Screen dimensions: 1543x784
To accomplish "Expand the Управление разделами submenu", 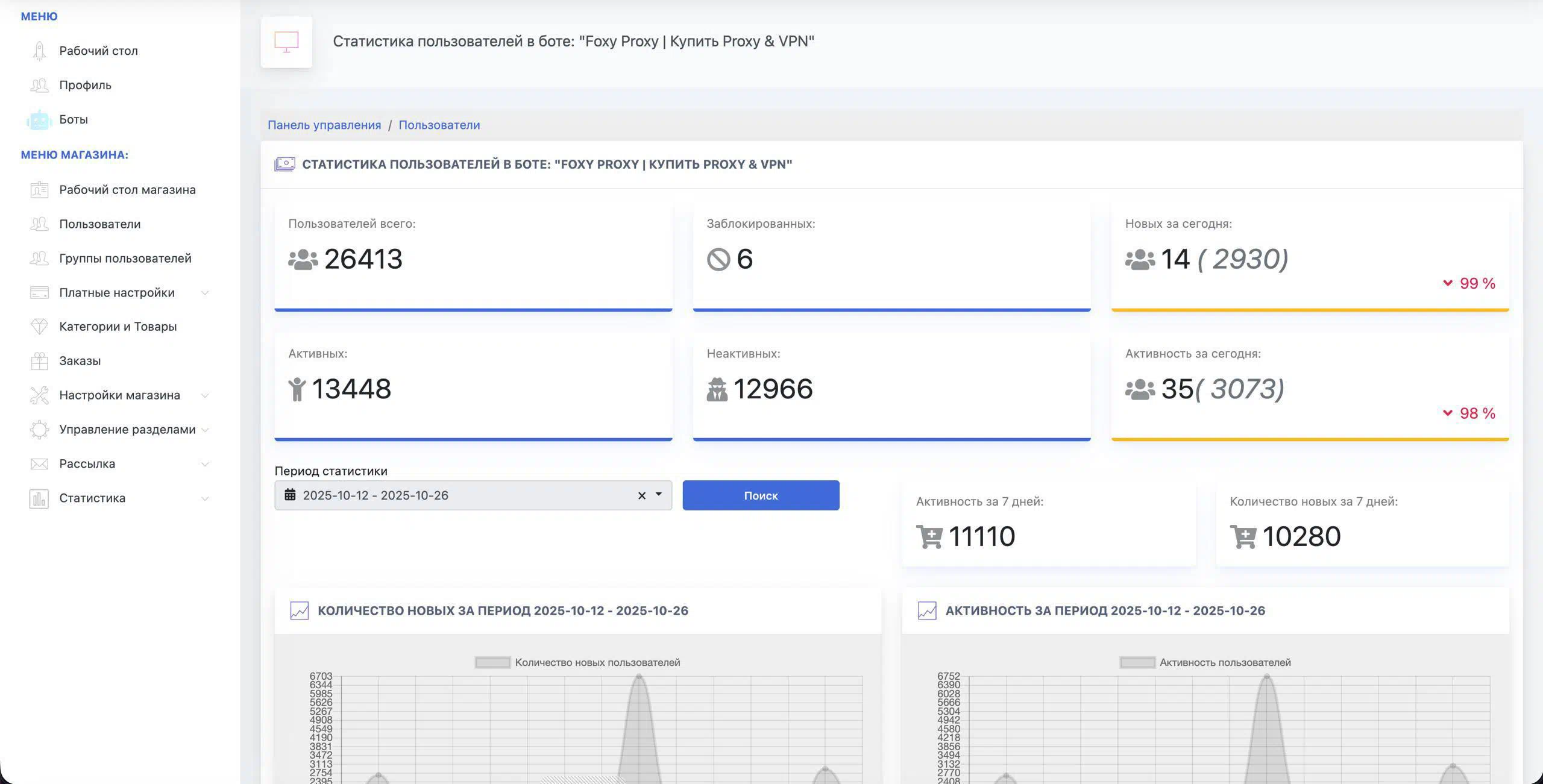I will tap(205, 430).
